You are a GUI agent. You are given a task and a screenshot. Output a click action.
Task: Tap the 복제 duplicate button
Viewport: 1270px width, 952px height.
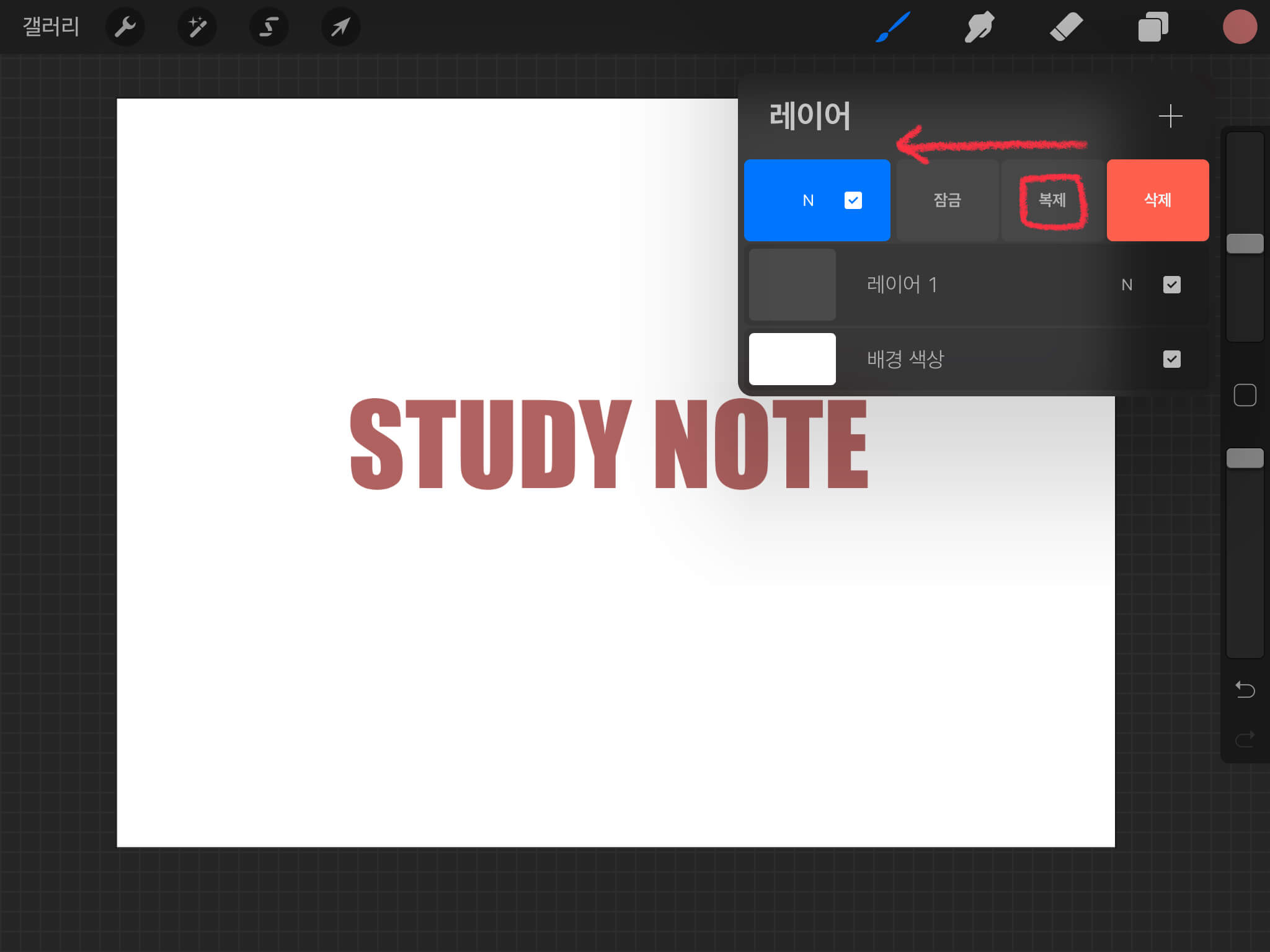[1052, 200]
